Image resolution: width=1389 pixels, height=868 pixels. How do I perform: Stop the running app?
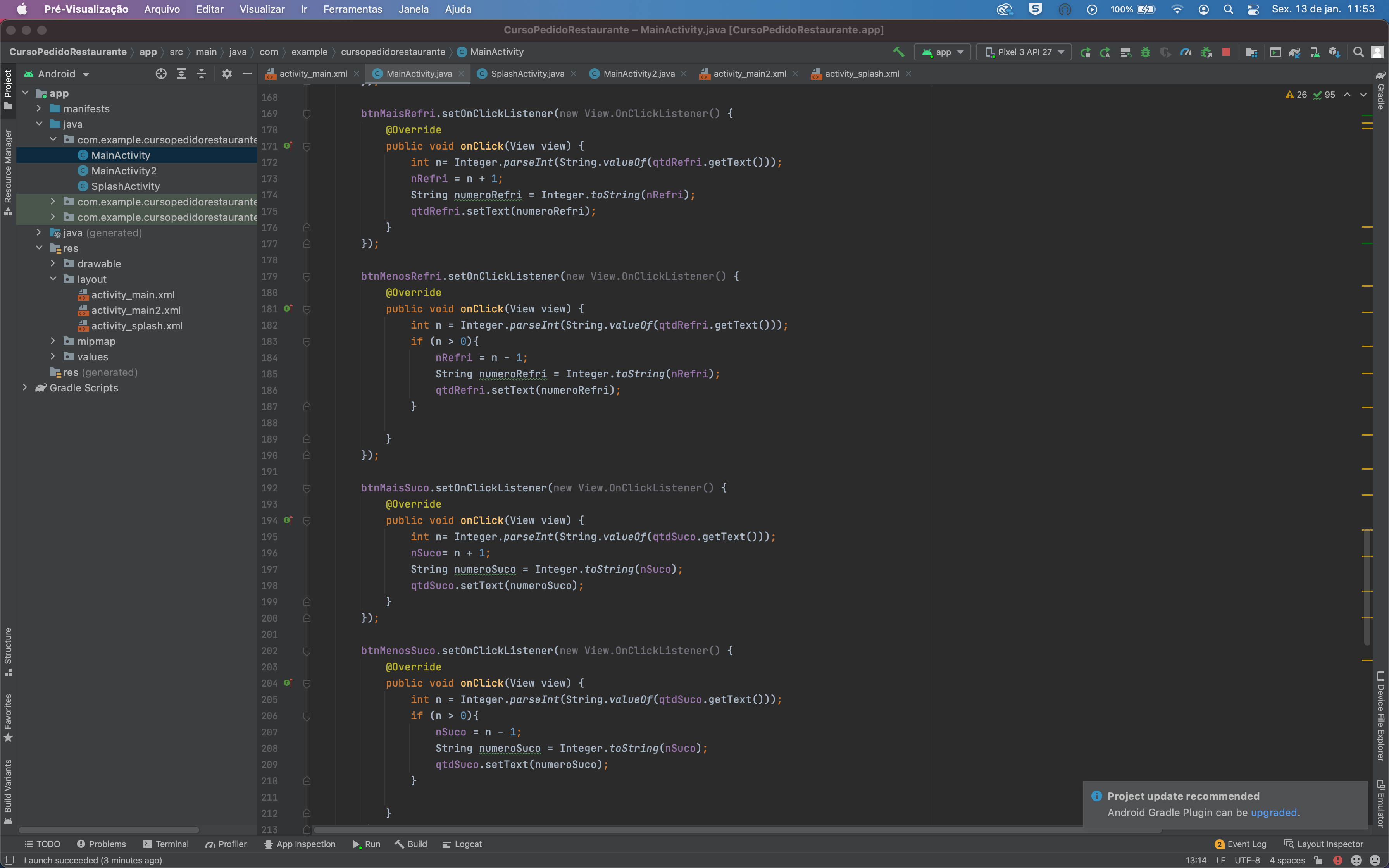click(x=1226, y=52)
